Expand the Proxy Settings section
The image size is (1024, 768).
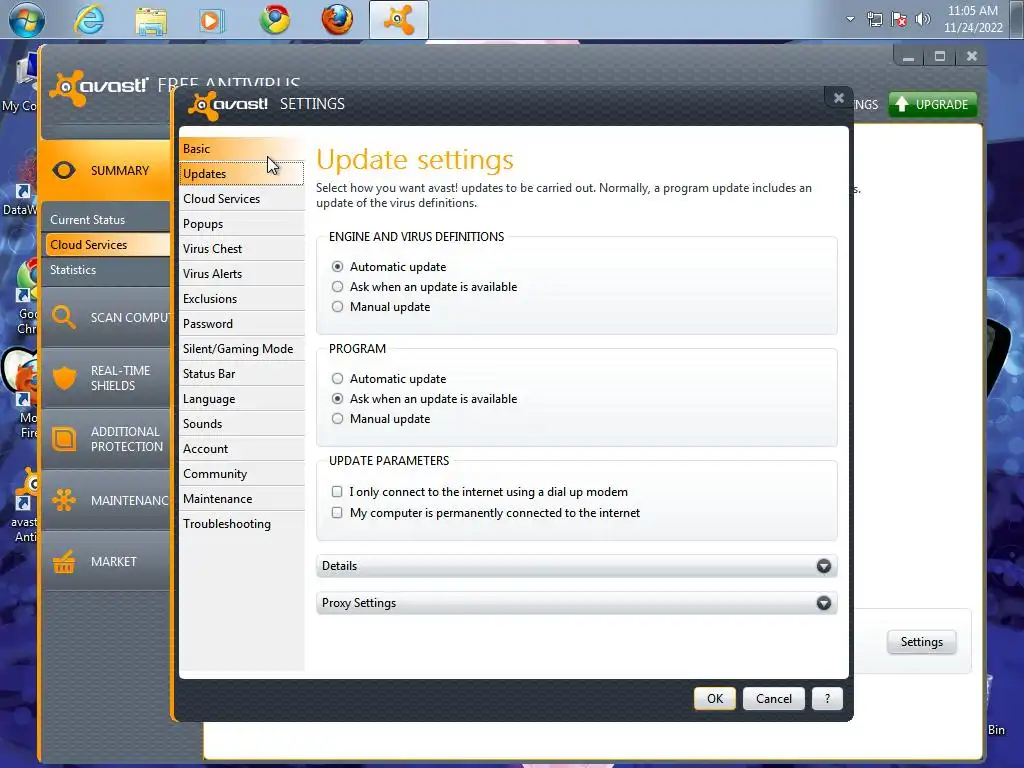click(576, 603)
